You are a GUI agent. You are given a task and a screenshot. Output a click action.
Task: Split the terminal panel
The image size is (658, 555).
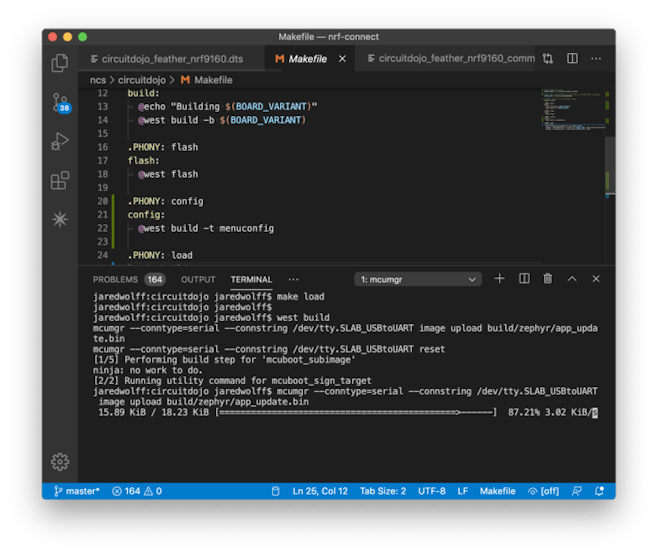[x=524, y=279]
